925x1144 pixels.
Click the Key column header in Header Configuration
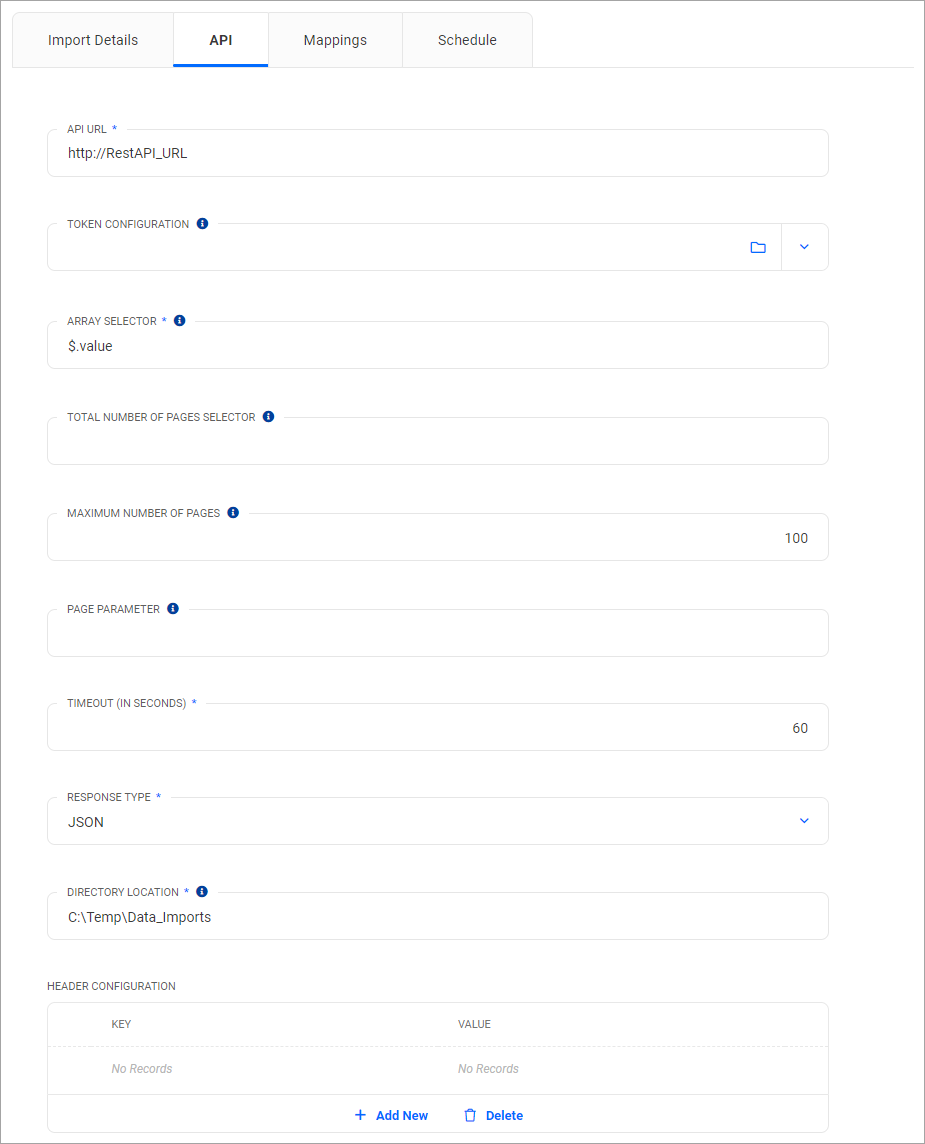[121, 1023]
